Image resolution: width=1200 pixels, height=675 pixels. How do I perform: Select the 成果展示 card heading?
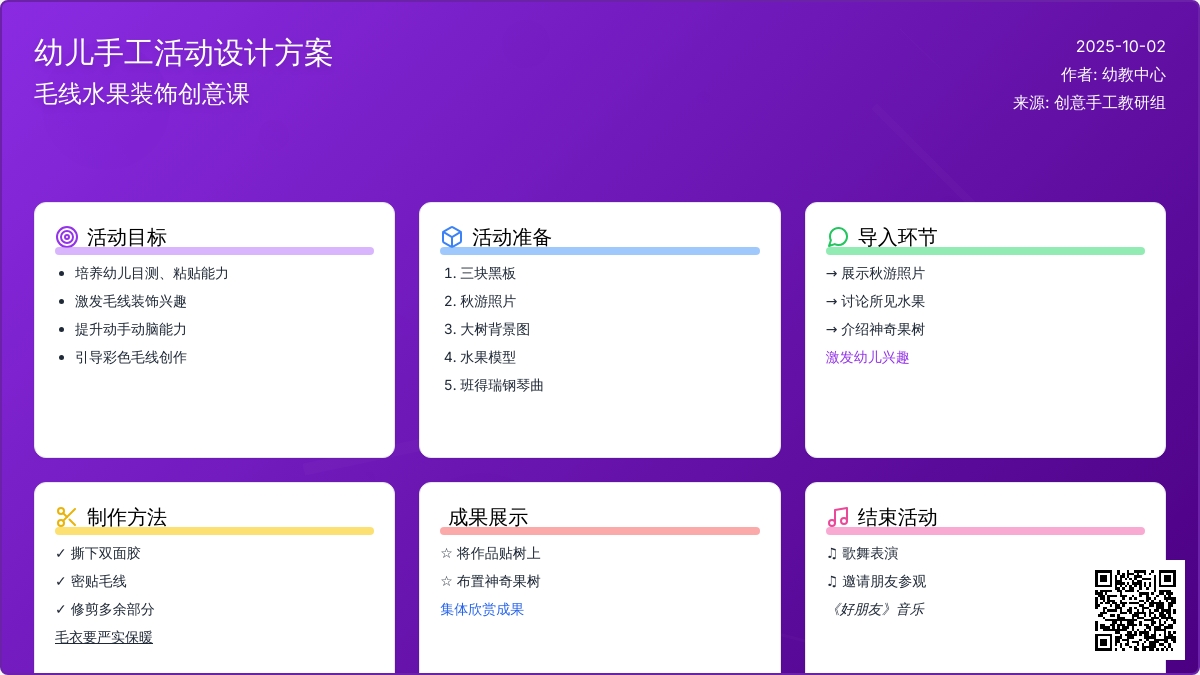[488, 517]
